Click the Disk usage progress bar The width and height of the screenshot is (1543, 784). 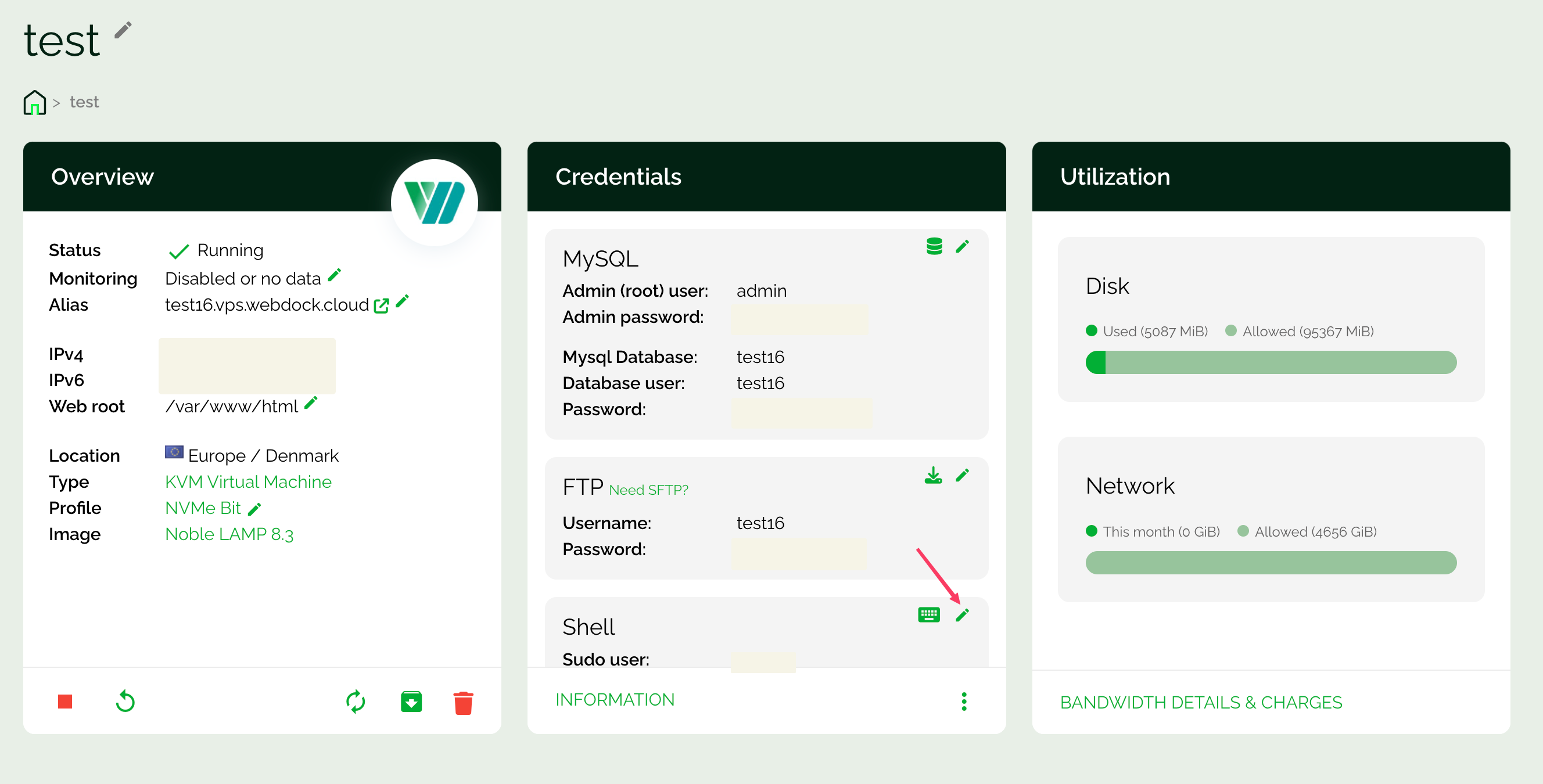point(1271,362)
